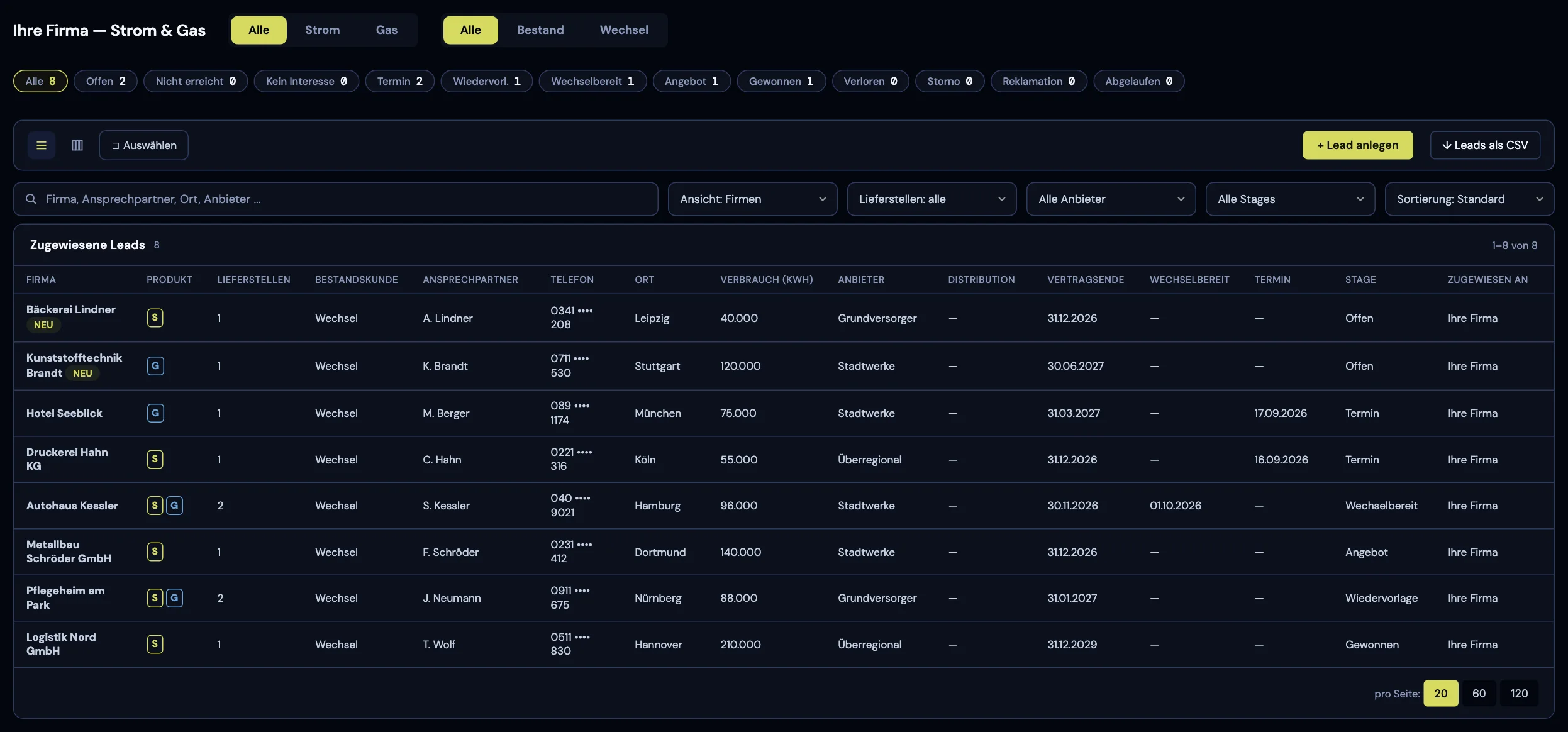The height and width of the screenshot is (732, 1568).
Task: Switch to list view icon
Action: 42,145
